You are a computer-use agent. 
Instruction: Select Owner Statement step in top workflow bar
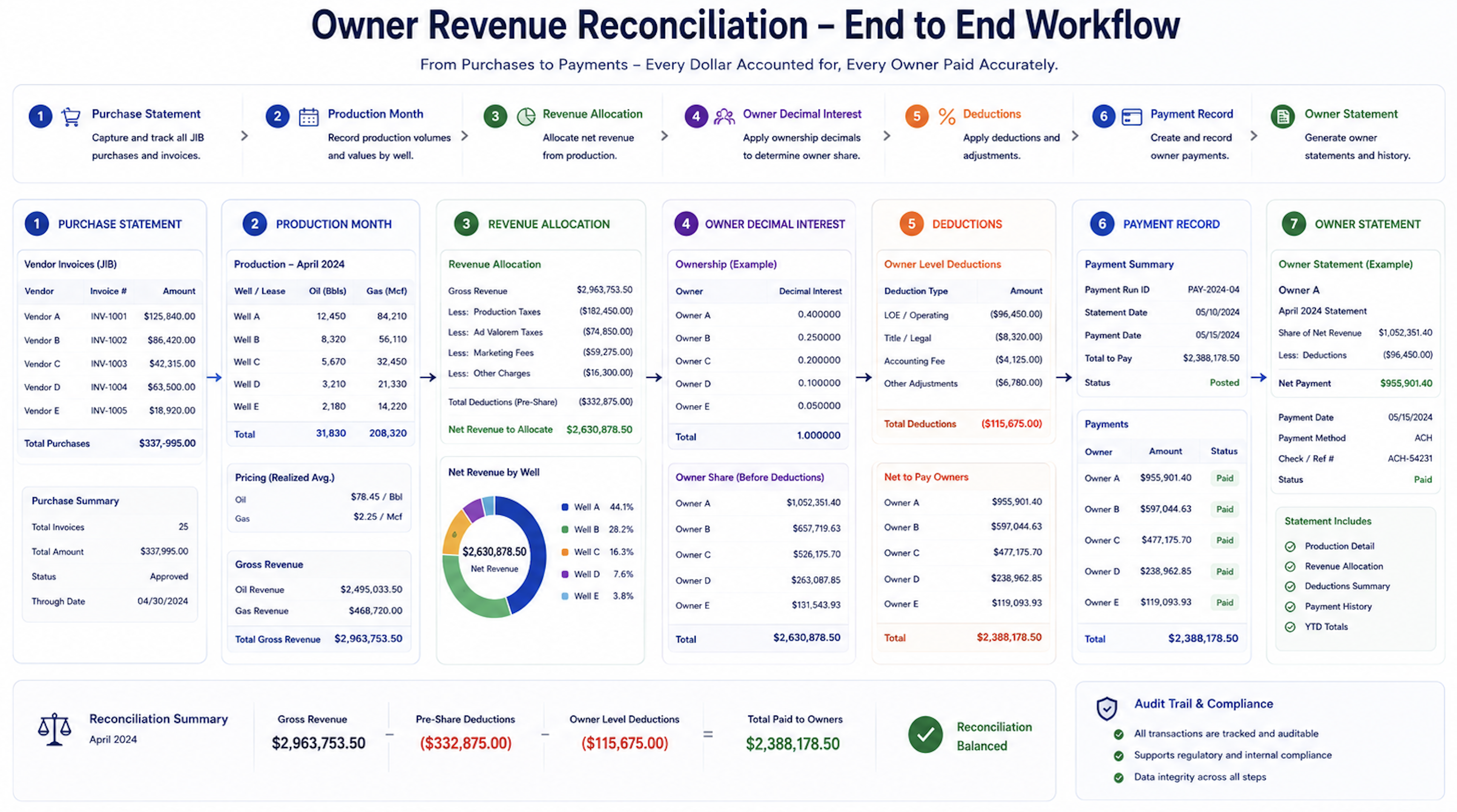1341,134
